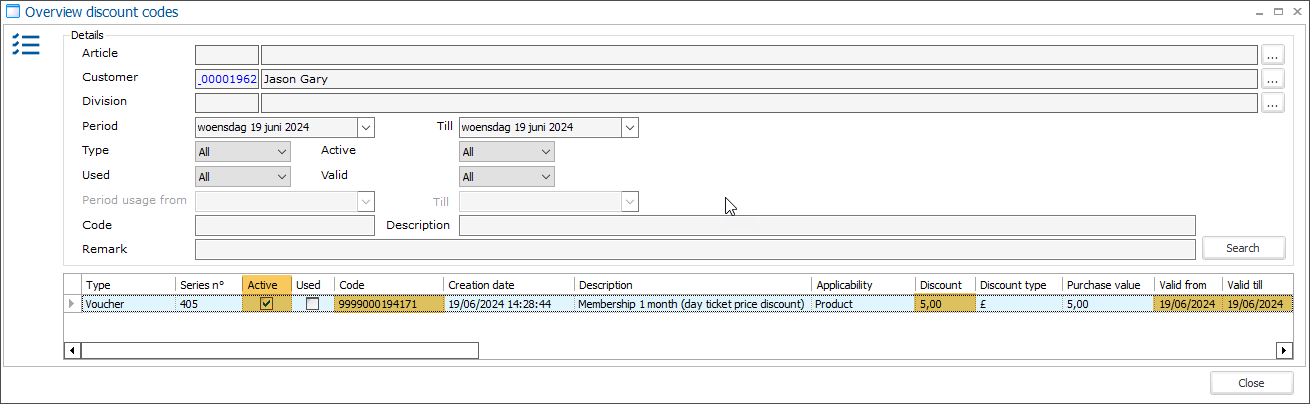Open Division lookup with ellipsis button
The width and height of the screenshot is (1310, 404).
click(x=1272, y=102)
